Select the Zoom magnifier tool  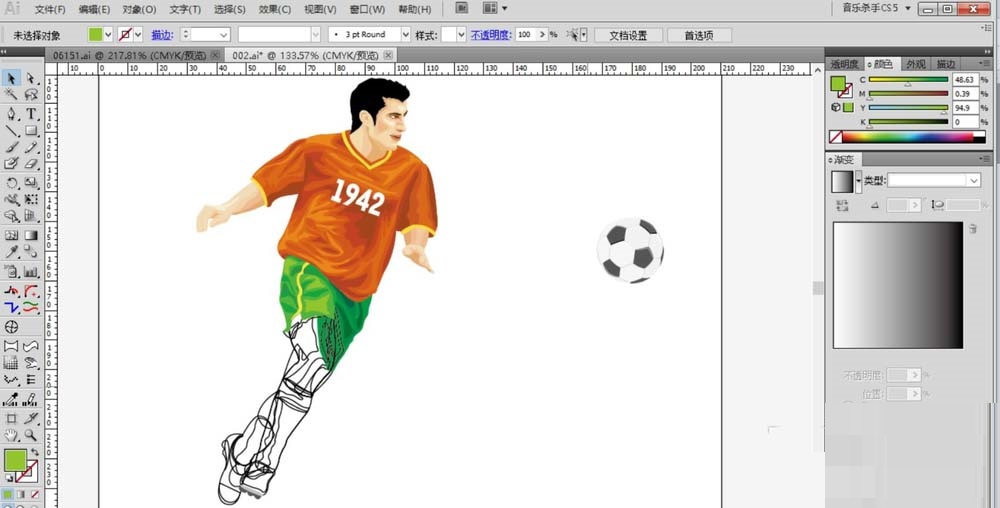coord(31,436)
